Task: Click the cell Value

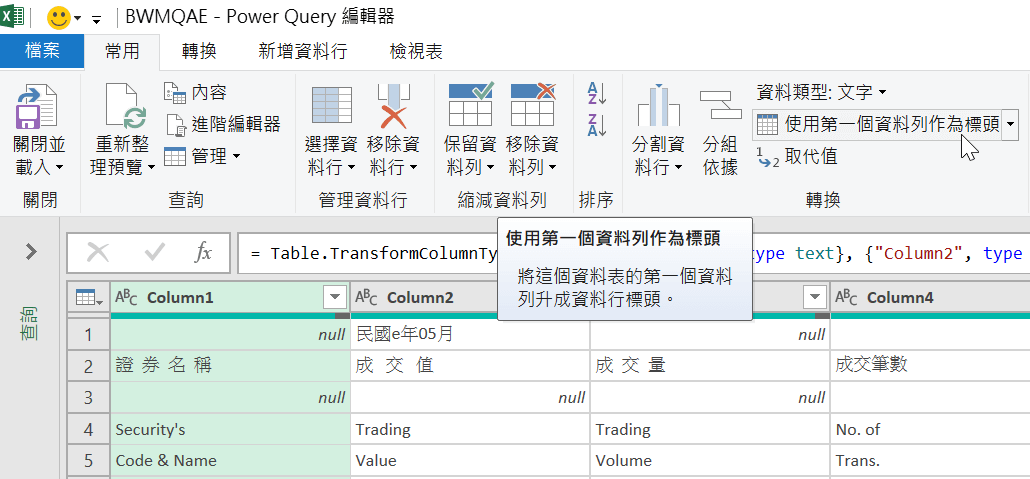Action: 470,461
